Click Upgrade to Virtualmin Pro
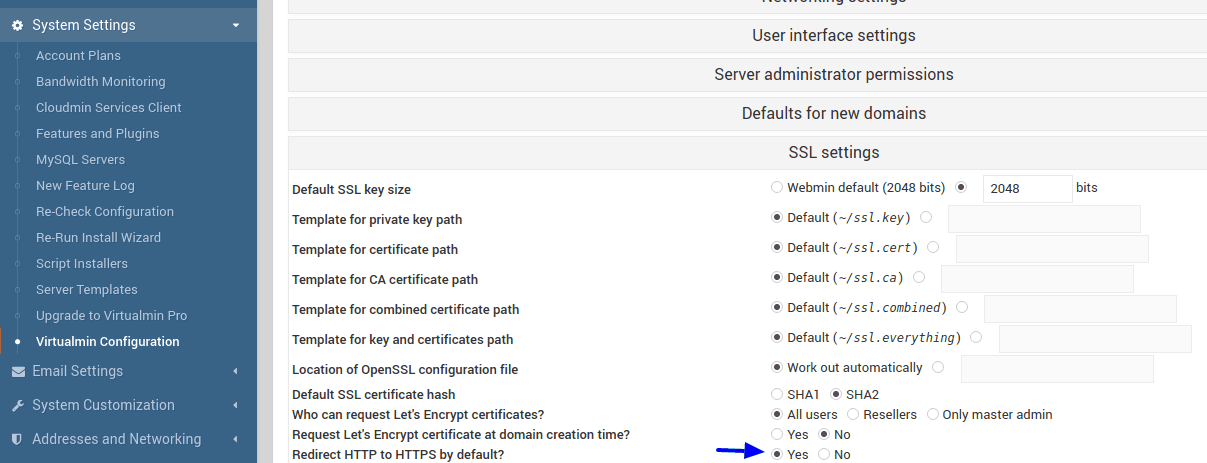This screenshot has height=463, width=1207. [x=112, y=316]
